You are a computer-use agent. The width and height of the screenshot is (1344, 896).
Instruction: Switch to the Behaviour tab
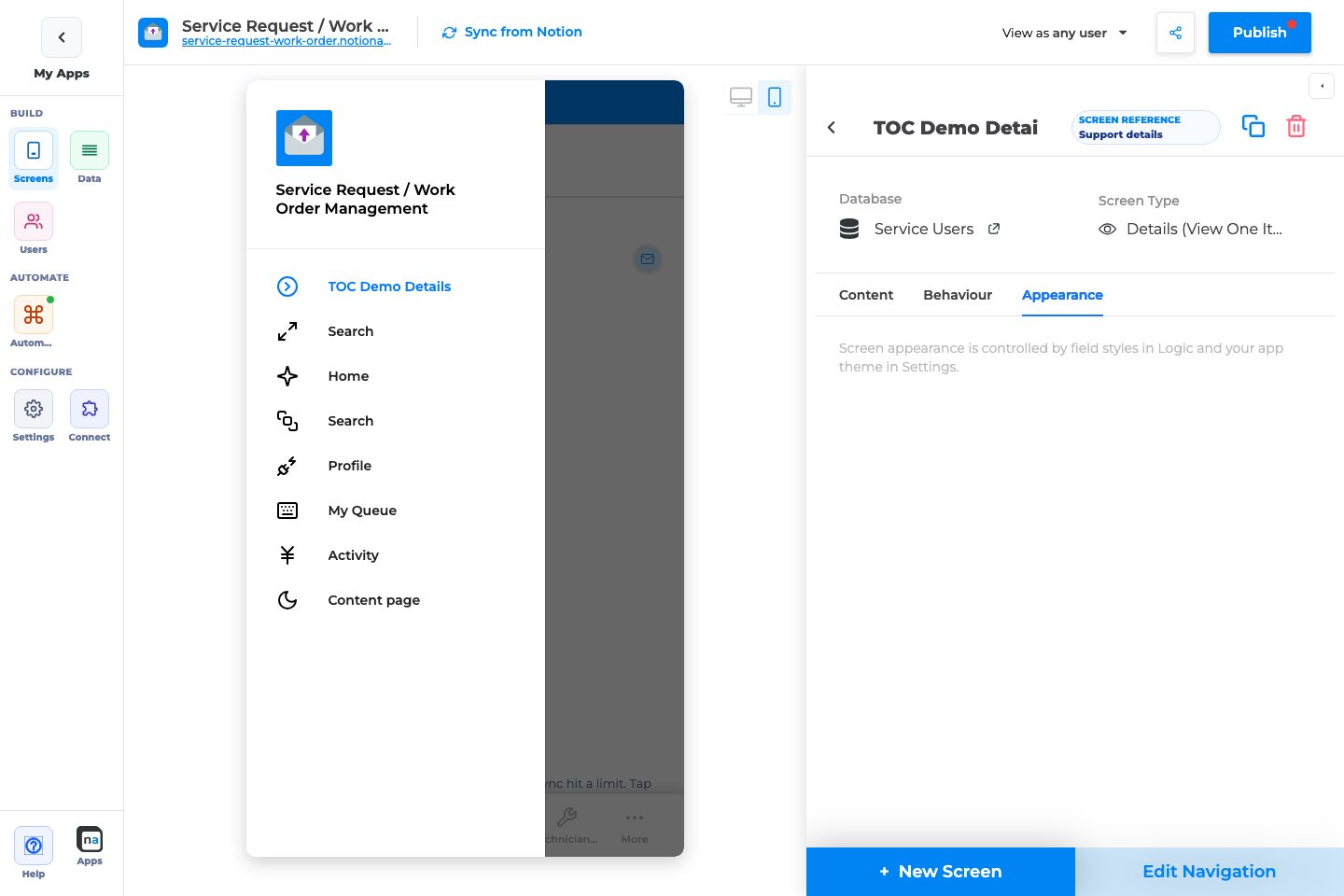point(958,295)
